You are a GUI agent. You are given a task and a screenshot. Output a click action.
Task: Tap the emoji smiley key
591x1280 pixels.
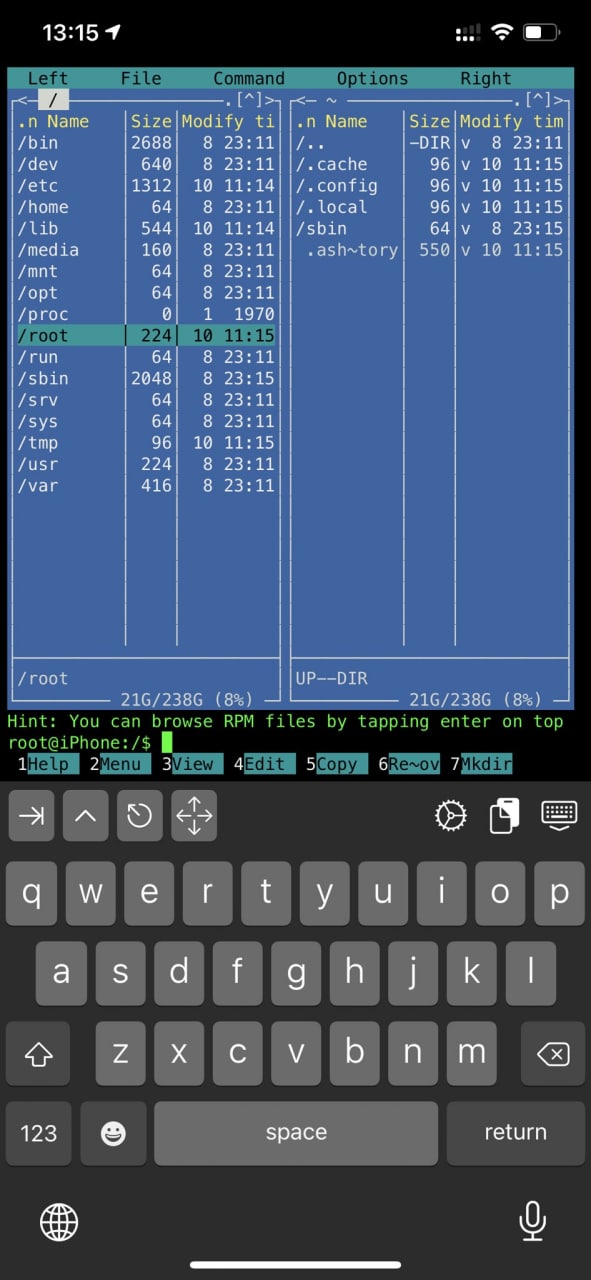pyautogui.click(x=113, y=1133)
